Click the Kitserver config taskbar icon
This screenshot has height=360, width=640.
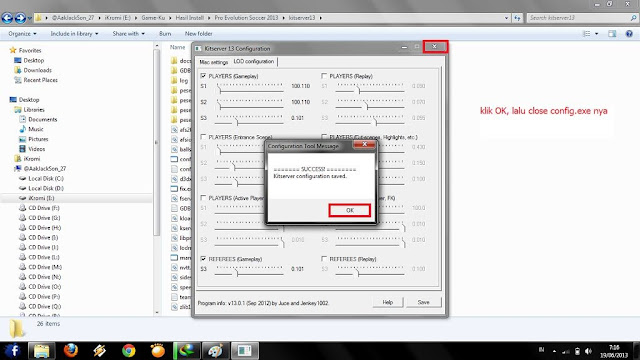tap(244, 350)
